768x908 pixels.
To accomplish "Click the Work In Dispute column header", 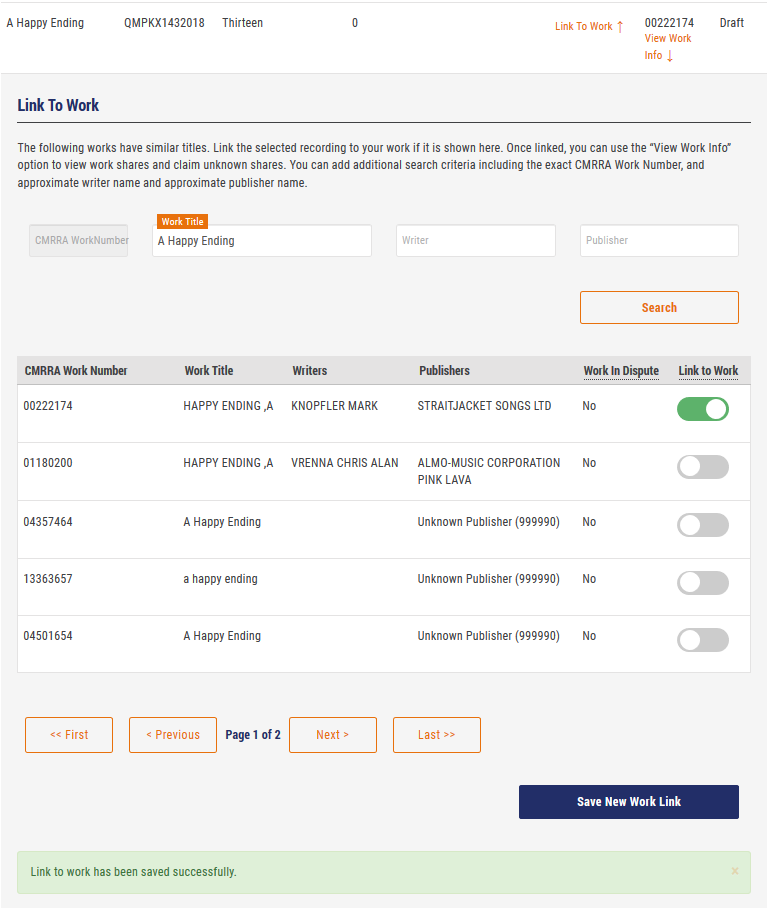I will tap(621, 371).
